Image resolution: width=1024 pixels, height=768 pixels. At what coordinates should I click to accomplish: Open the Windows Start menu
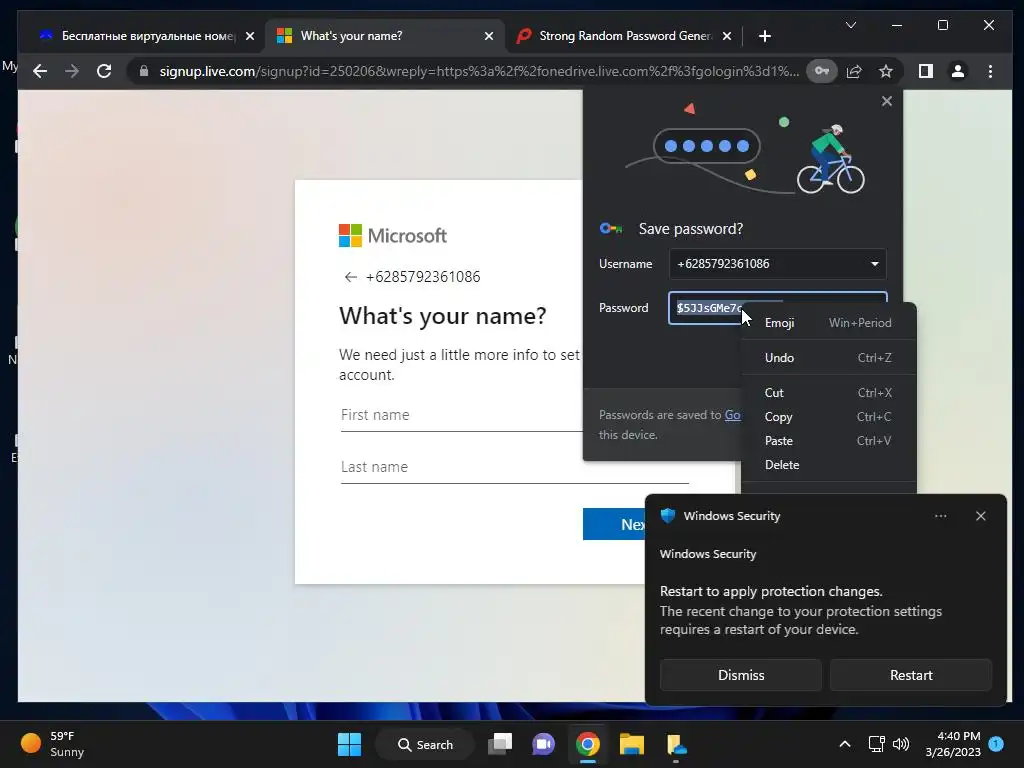[x=349, y=744]
